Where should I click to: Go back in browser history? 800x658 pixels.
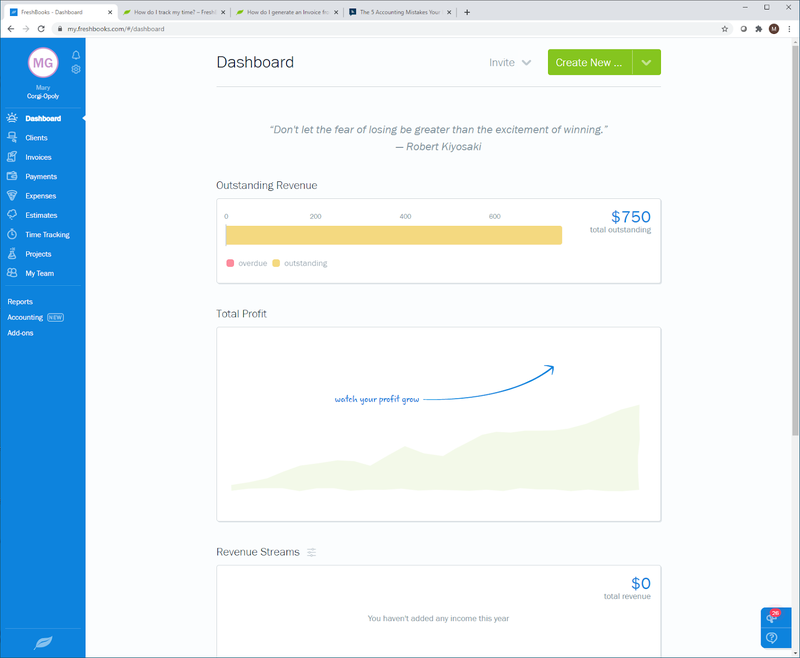click(11, 29)
